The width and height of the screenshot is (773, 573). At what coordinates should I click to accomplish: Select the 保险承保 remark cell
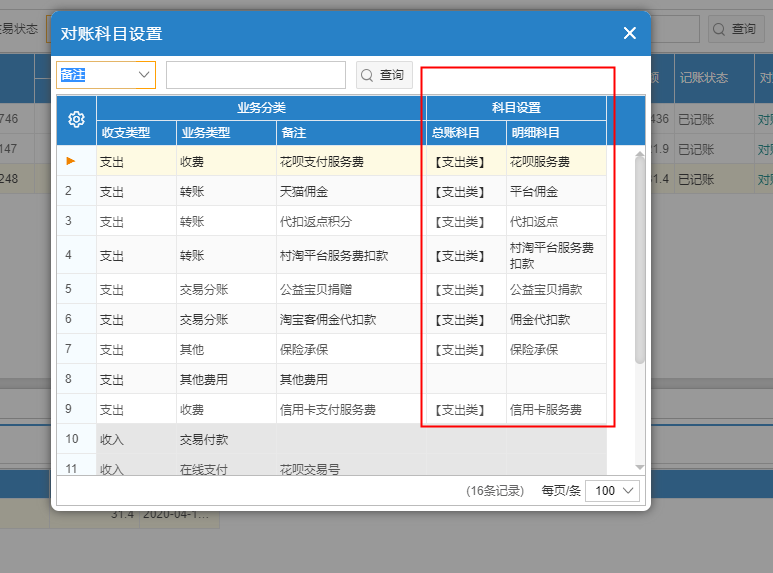(x=351, y=350)
